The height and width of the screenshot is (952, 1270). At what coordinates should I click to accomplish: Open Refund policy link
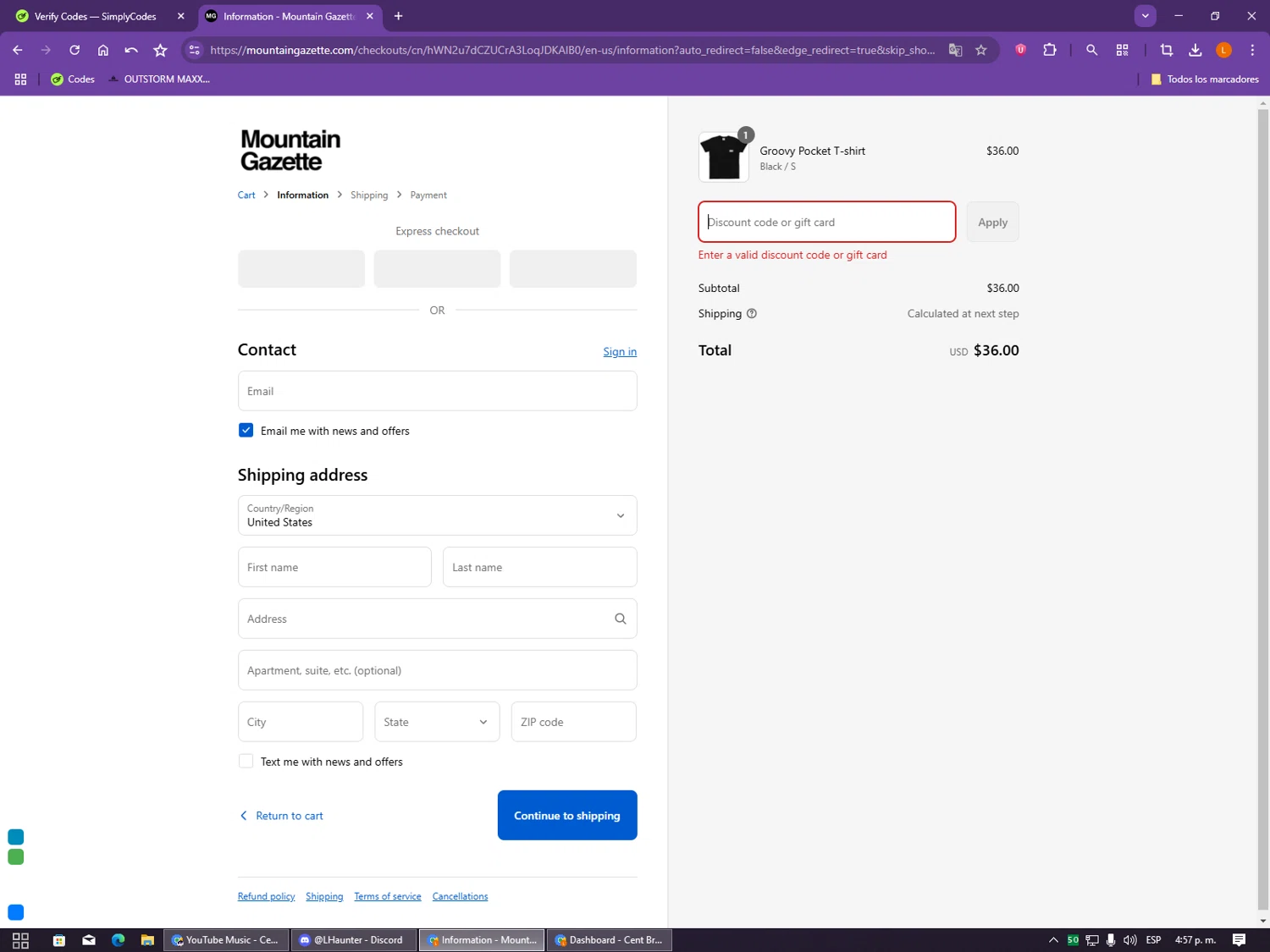tap(266, 896)
